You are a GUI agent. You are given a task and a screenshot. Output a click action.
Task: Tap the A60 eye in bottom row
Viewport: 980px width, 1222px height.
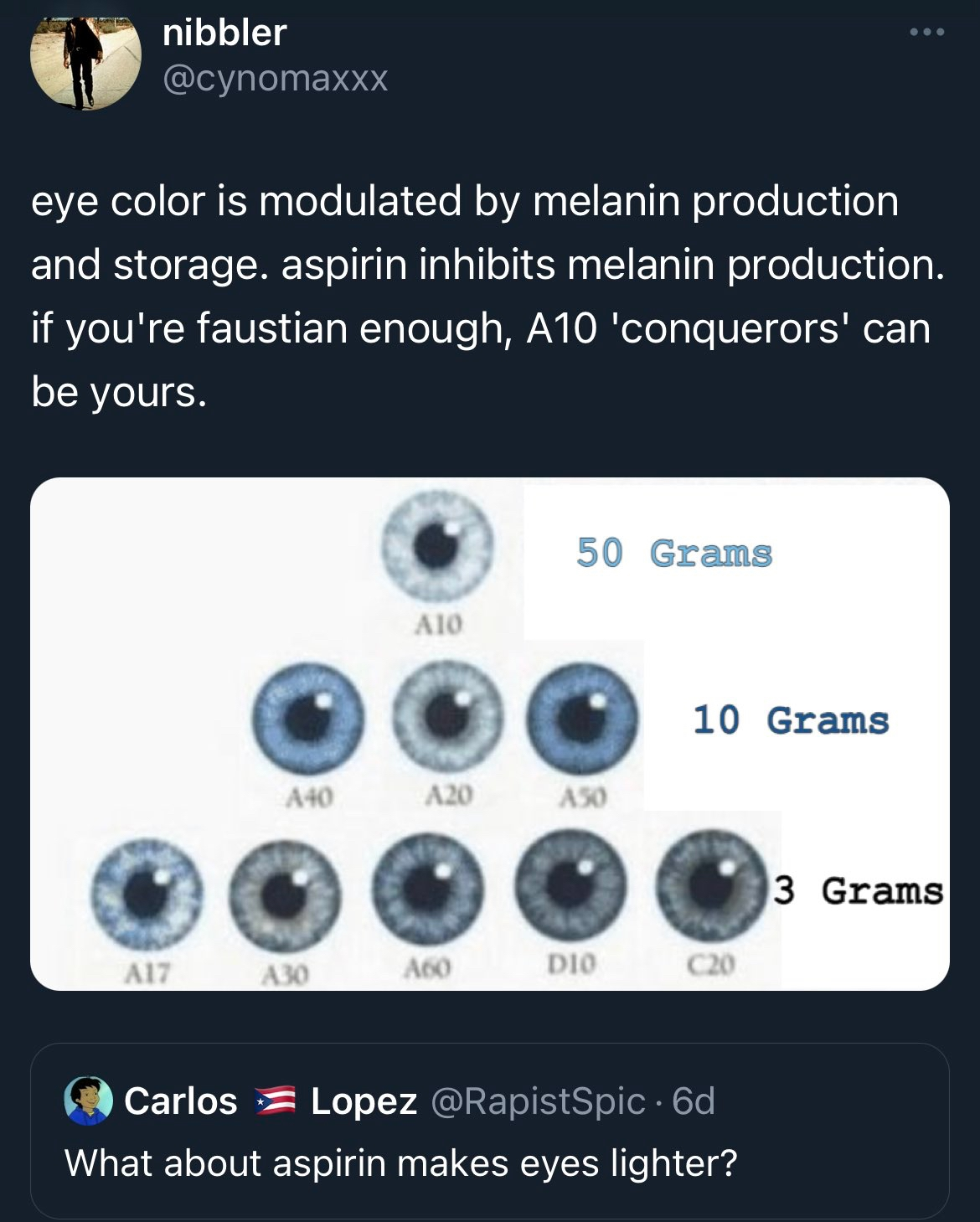coord(429,888)
